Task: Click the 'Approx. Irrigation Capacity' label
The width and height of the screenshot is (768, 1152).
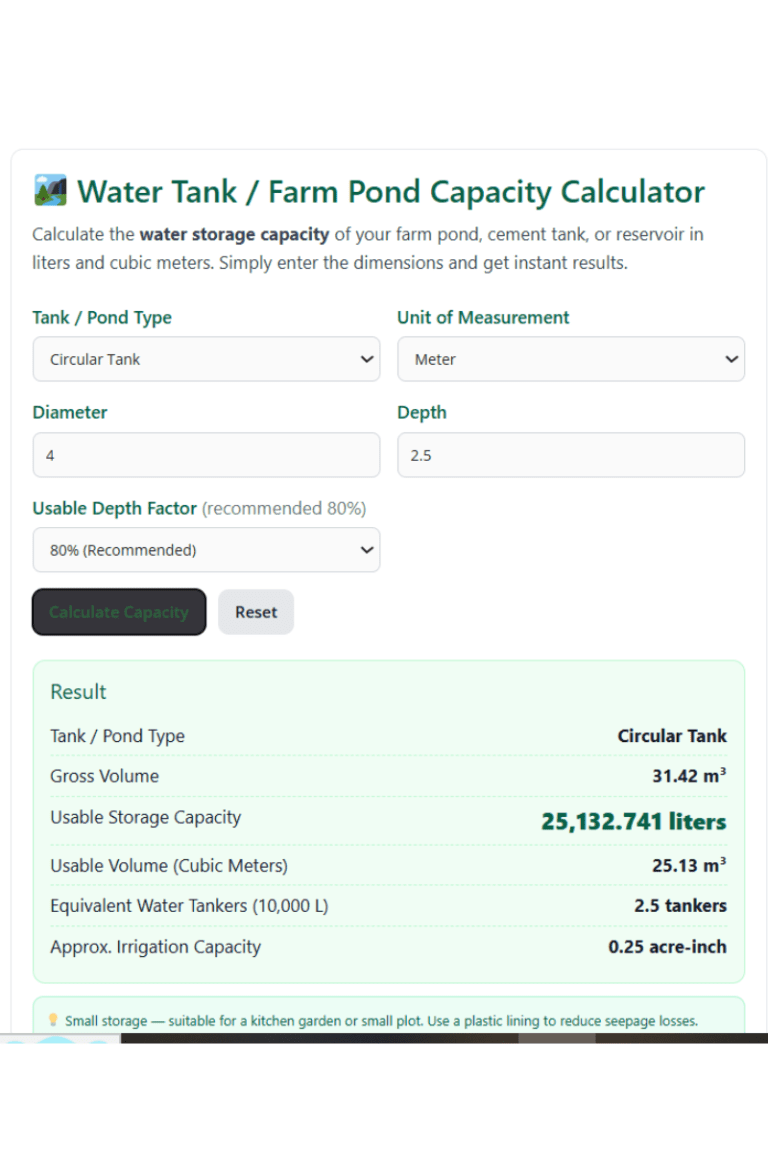Action: (x=155, y=947)
